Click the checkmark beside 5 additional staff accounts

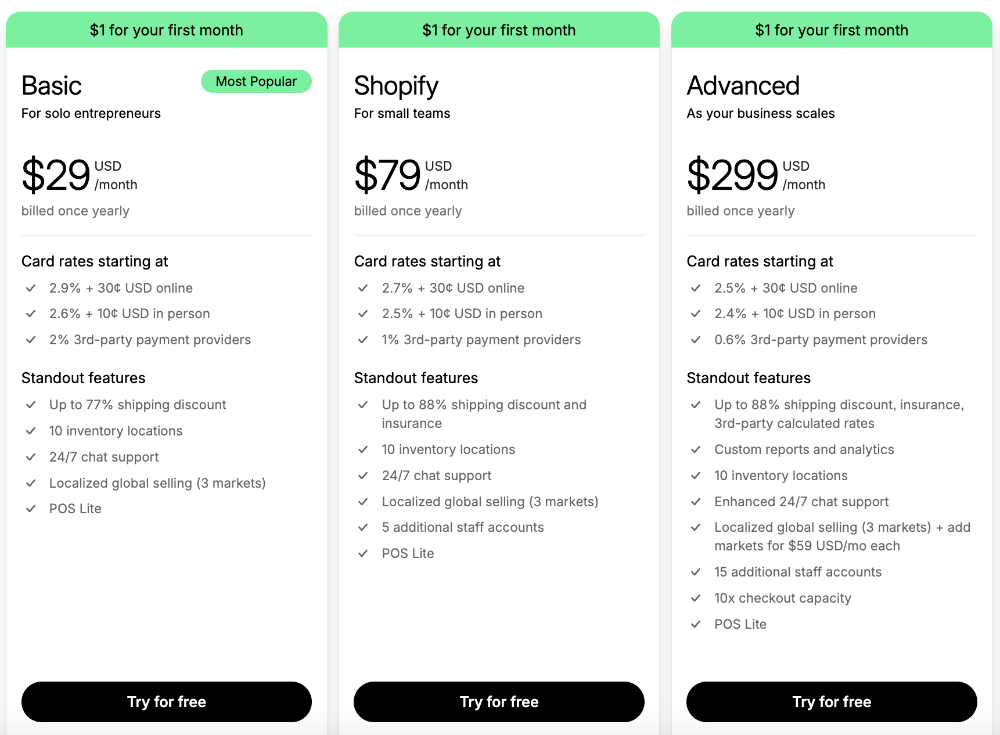point(364,527)
